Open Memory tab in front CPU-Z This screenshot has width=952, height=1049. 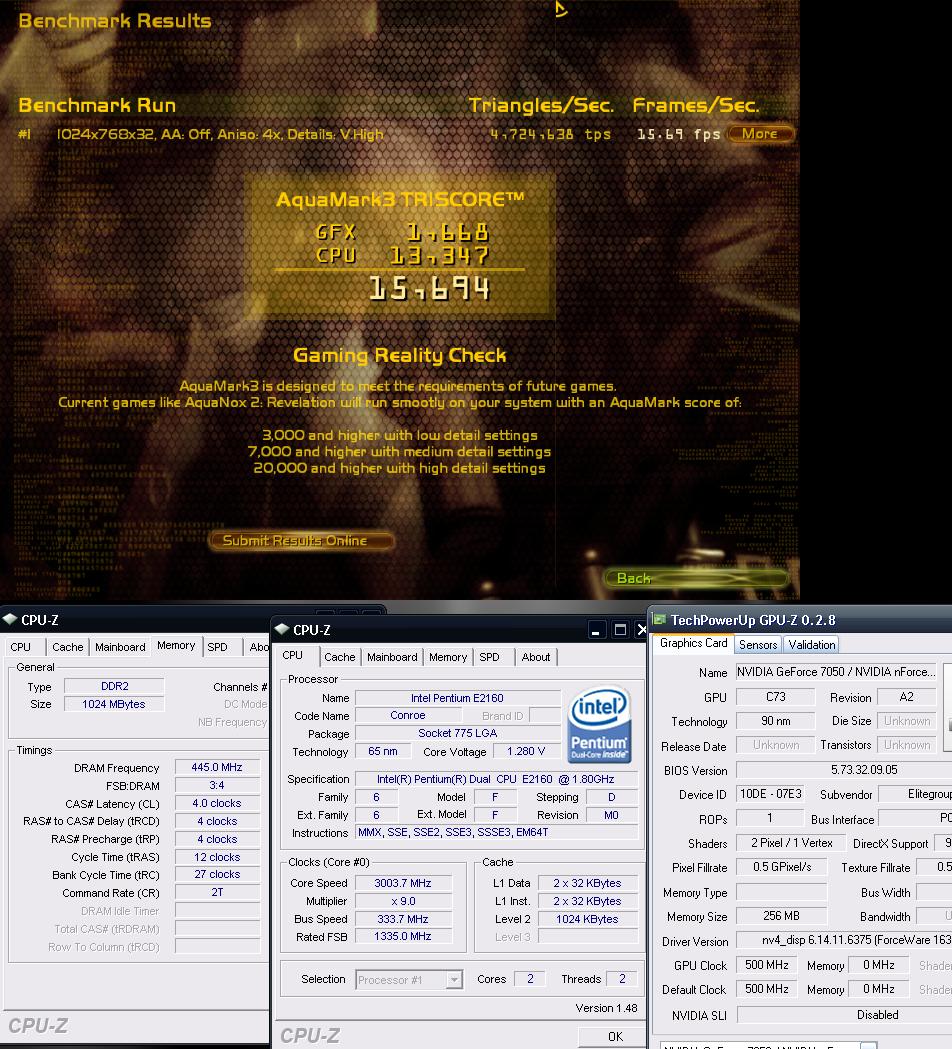coord(448,657)
